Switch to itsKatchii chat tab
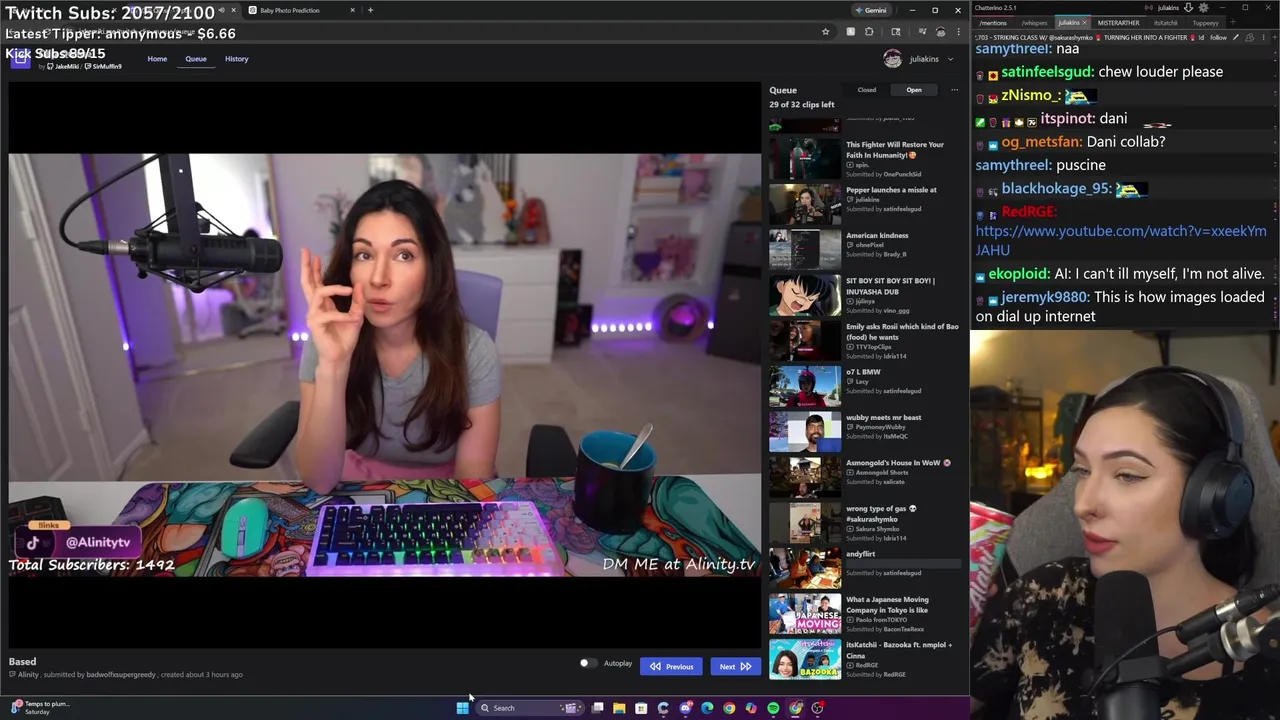 coord(1165,23)
